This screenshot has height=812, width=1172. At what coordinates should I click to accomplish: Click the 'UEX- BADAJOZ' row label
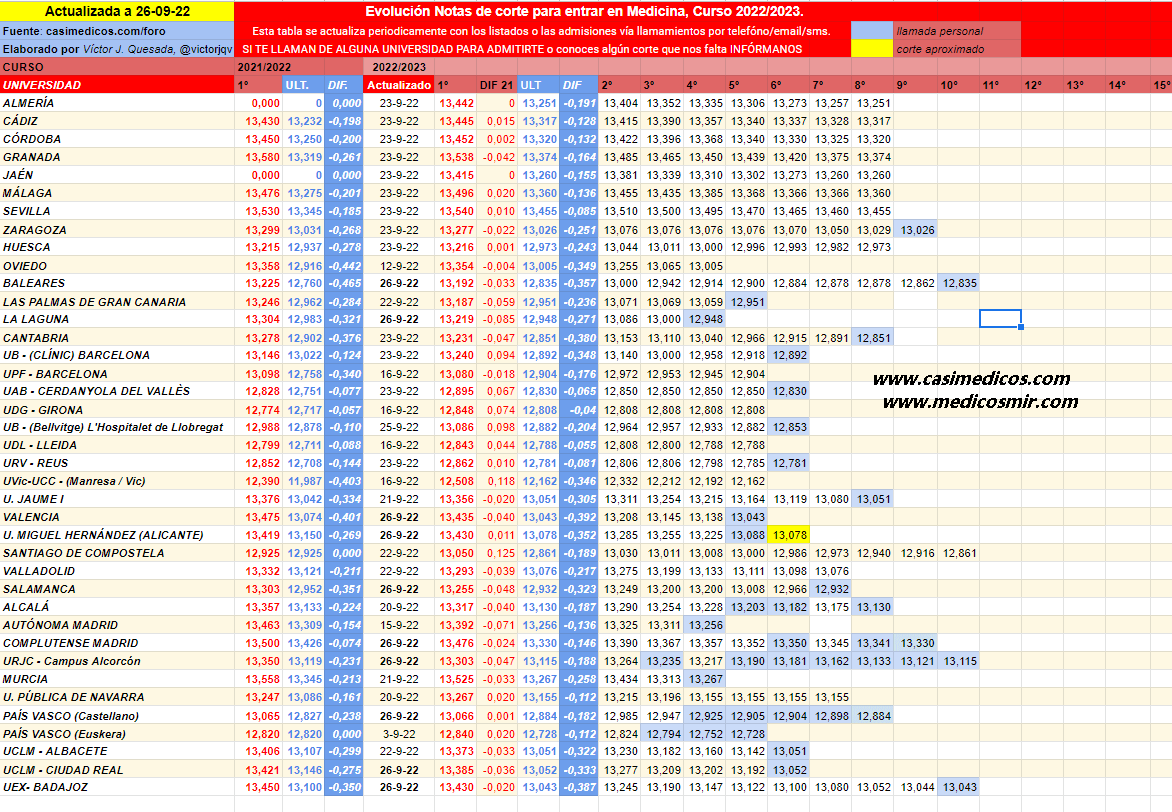[x=117, y=787]
